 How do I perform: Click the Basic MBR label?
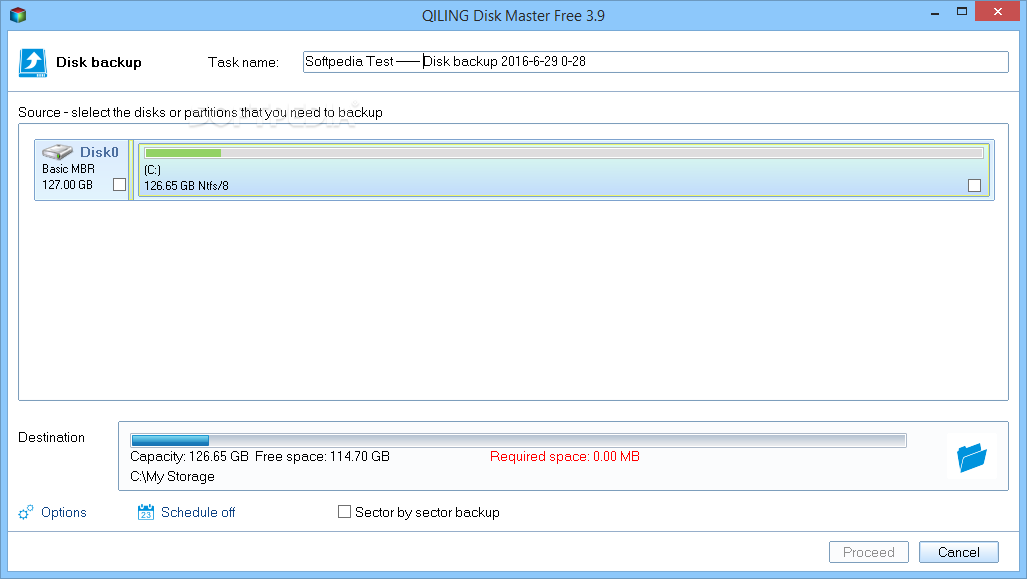tap(68, 169)
